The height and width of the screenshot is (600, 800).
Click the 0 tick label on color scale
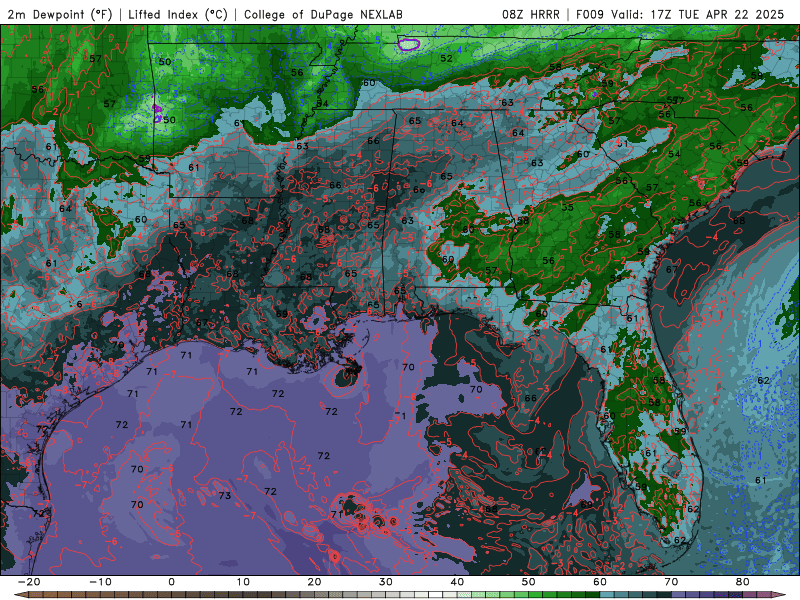tap(171, 582)
